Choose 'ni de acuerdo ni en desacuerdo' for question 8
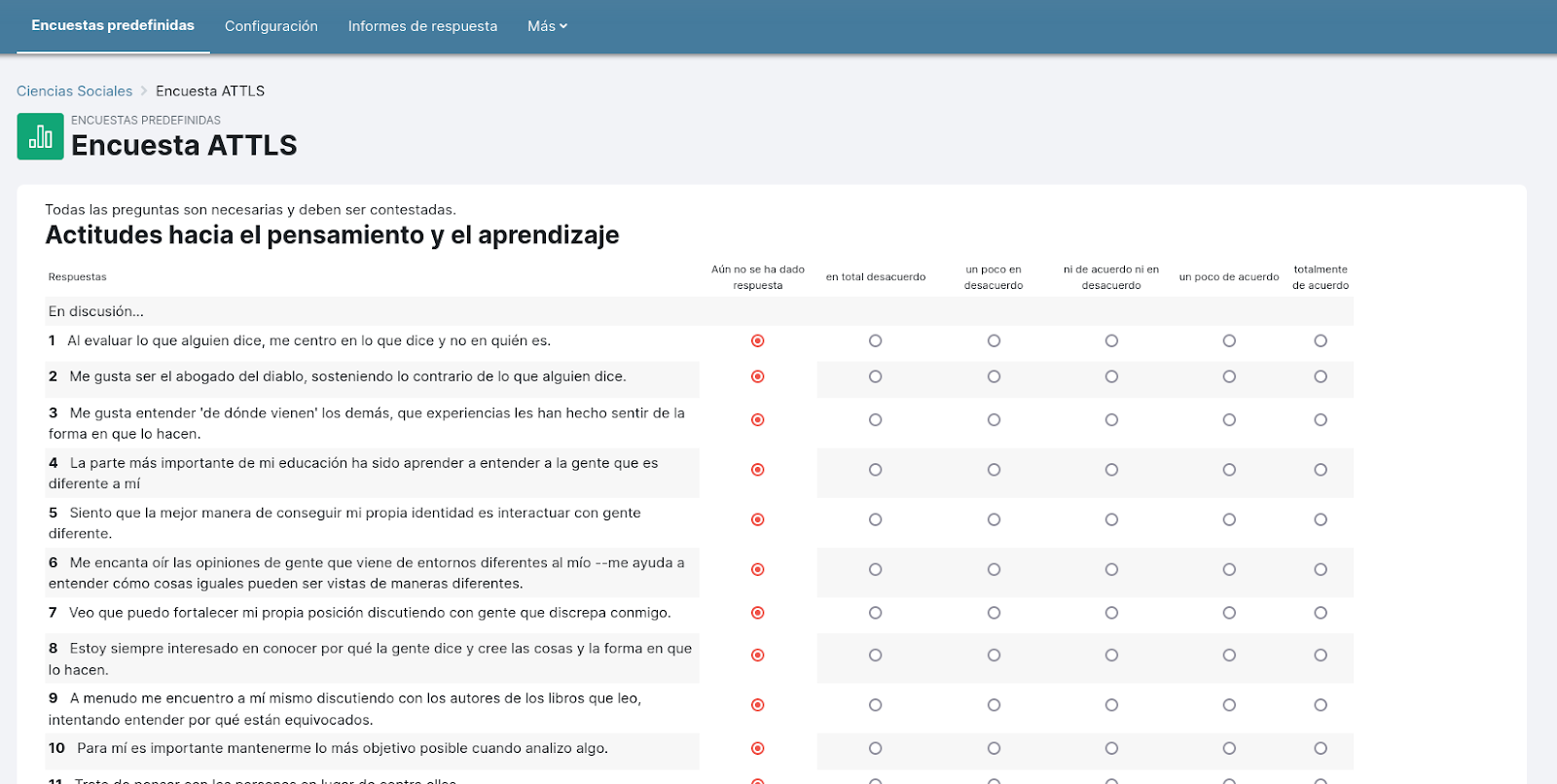The width and height of the screenshot is (1557, 784). coord(1111,656)
